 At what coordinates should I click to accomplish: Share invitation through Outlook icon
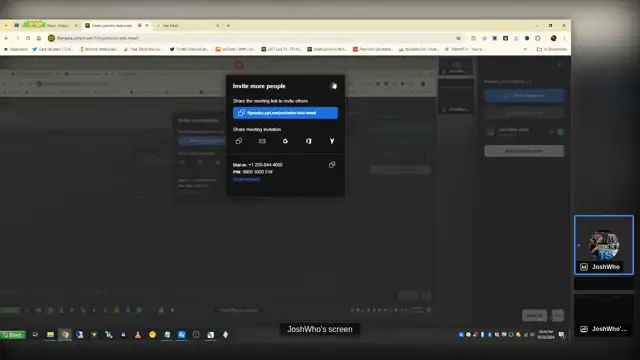pyautogui.click(x=309, y=141)
